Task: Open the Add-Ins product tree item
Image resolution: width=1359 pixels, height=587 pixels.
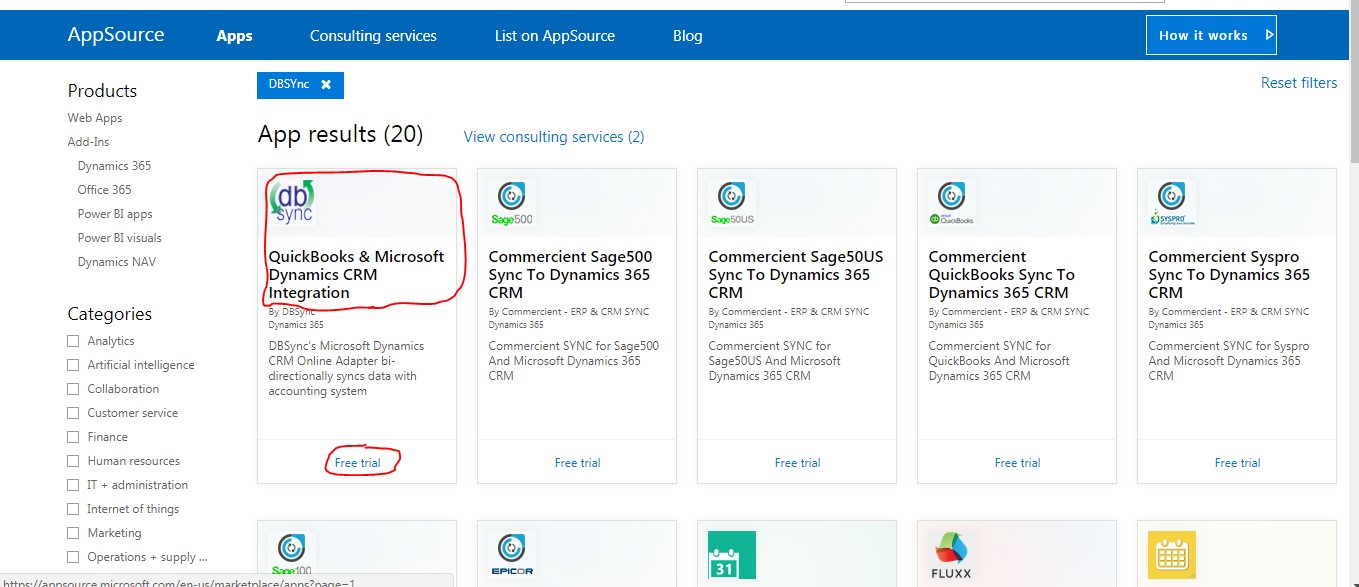Action: [x=88, y=142]
